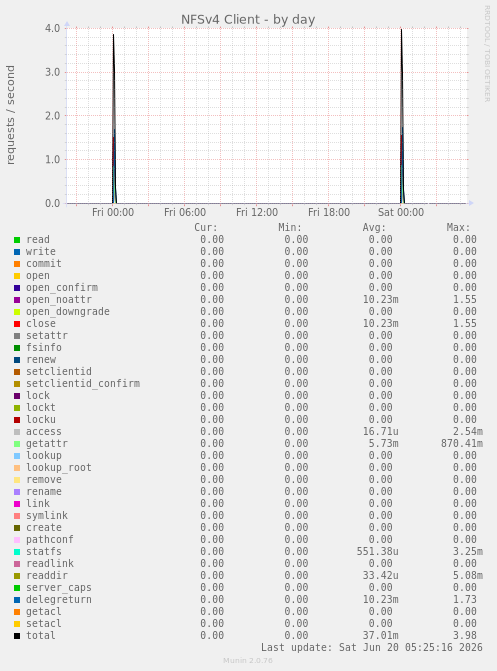Viewport: 497px width, 671px height.
Task: Select the renew legend label
Action: pyautogui.click(x=41, y=359)
